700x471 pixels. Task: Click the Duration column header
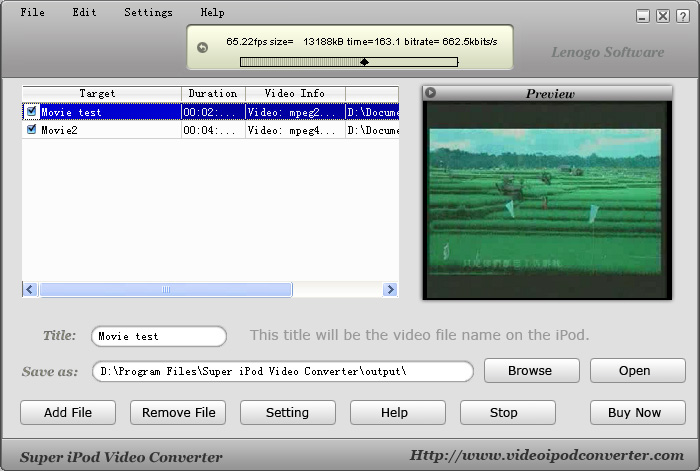pos(213,94)
